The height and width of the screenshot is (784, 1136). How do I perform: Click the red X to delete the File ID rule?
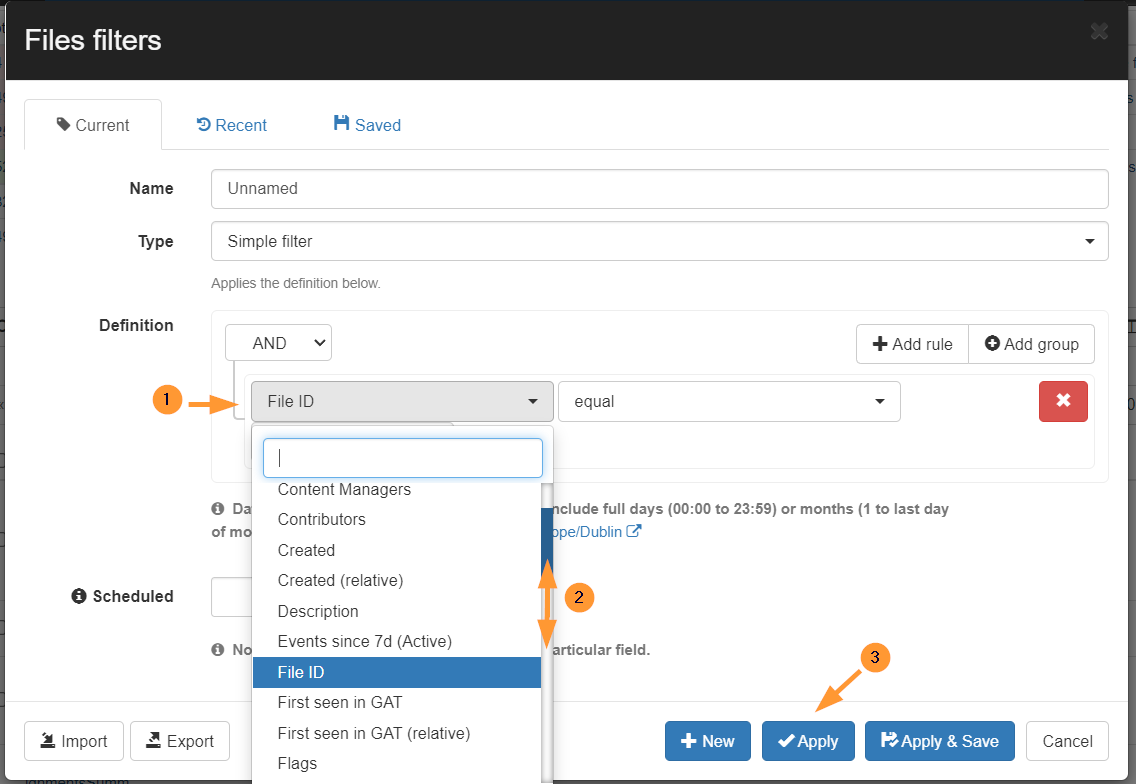[1063, 401]
